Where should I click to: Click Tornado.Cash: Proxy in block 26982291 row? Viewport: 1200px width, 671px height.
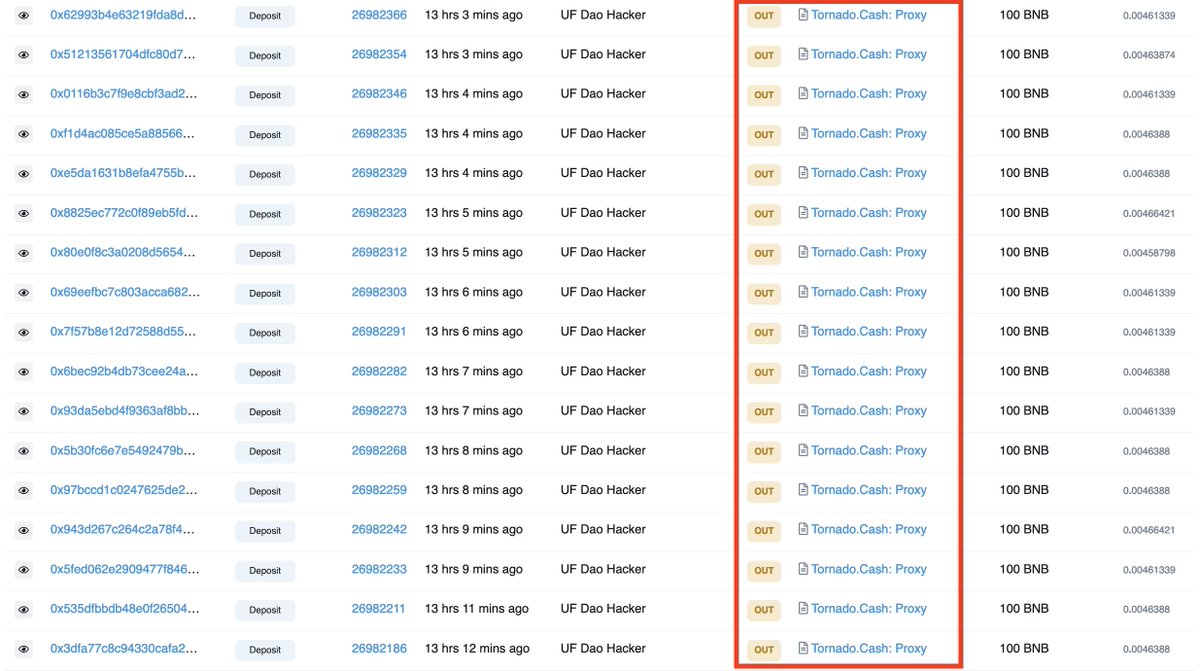coord(869,331)
